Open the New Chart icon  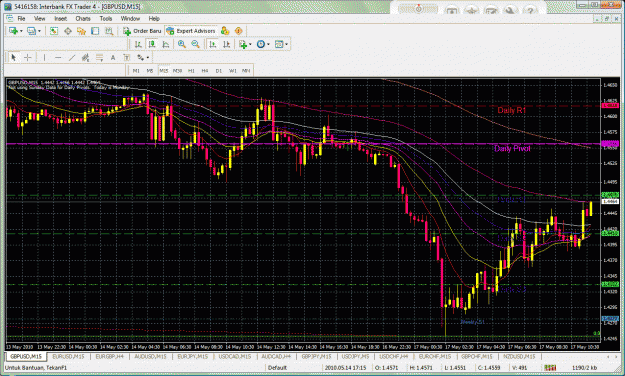click(x=13, y=31)
